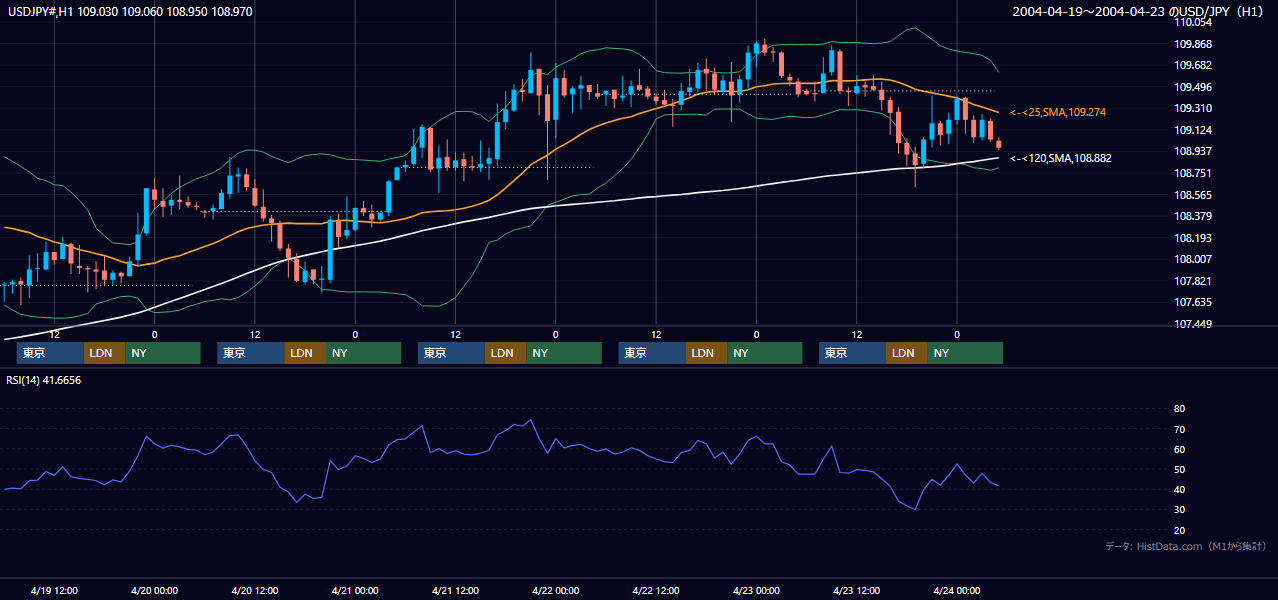Select the 109.310 price level
This screenshot has width=1278, height=600.
pyautogui.click(x=1193, y=108)
